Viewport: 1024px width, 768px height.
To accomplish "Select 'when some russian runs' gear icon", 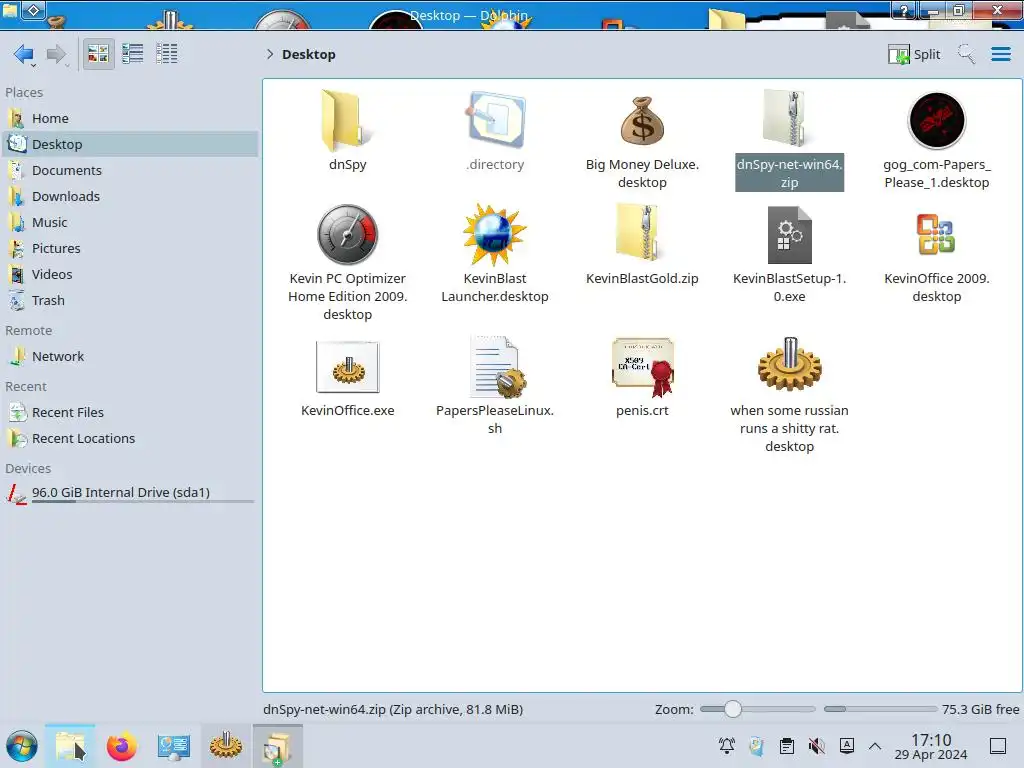I will (790, 364).
